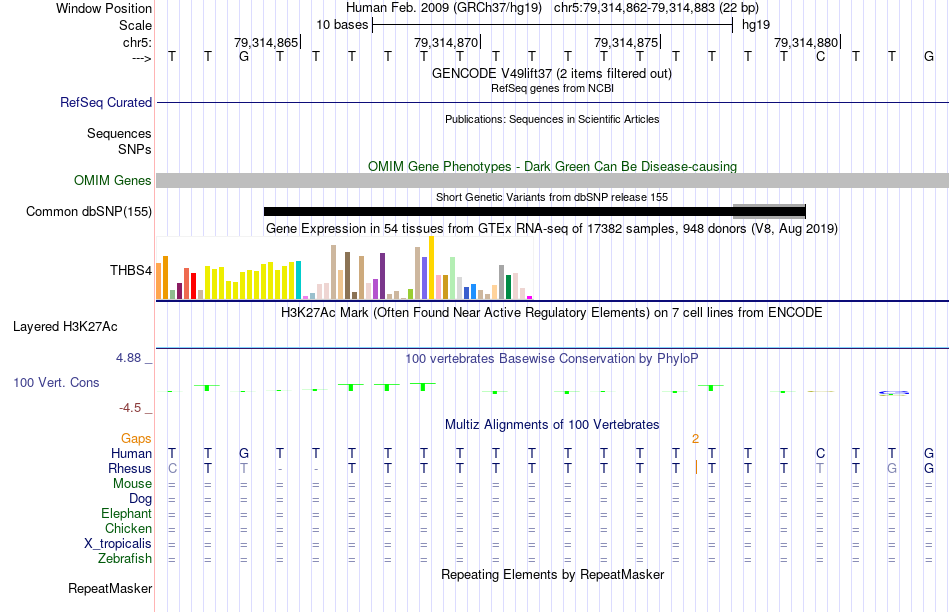Click the H3K27Ac Mark track title
The image size is (950, 612).
click(x=552, y=313)
